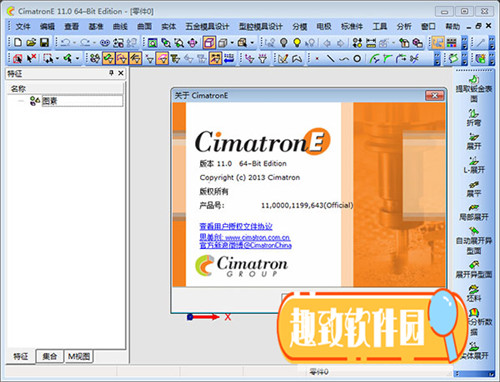This screenshot has height=382, width=500.
Task: Open the green pick cursor dropdown arrow
Action: pyautogui.click(x=77, y=59)
